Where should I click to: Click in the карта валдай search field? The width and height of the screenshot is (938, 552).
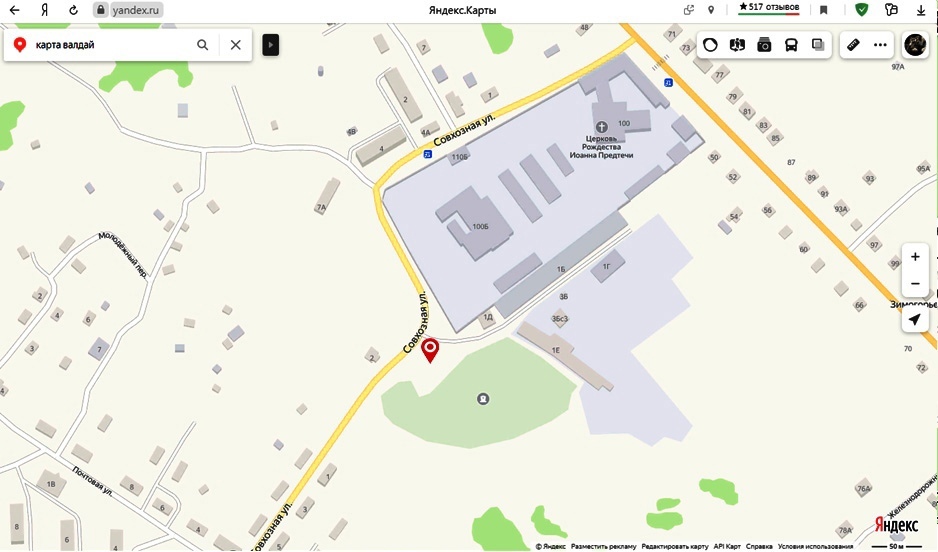pyautogui.click(x=111, y=45)
